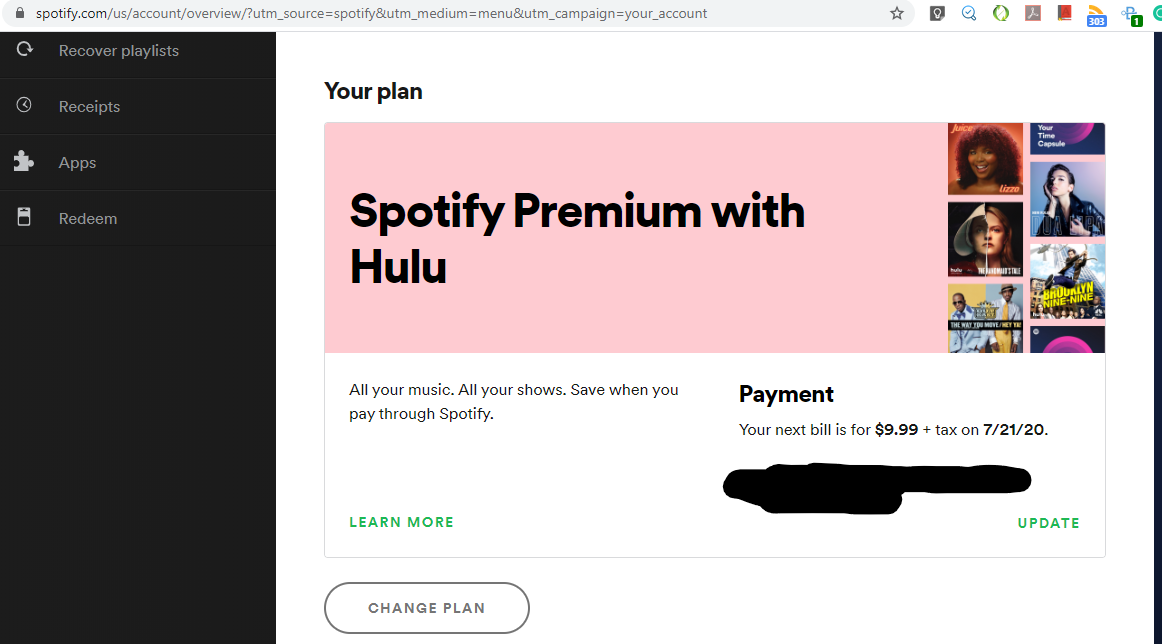Click the Apps puzzle piece icon
Viewport: 1162px width, 644px height.
24,161
